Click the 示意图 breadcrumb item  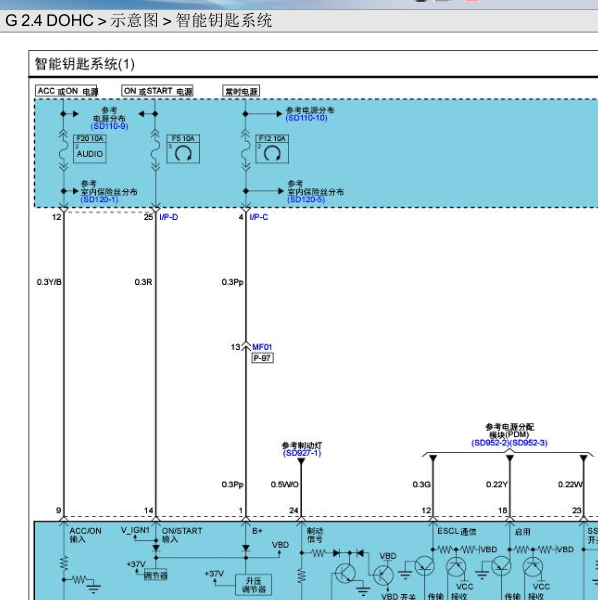coord(134,20)
